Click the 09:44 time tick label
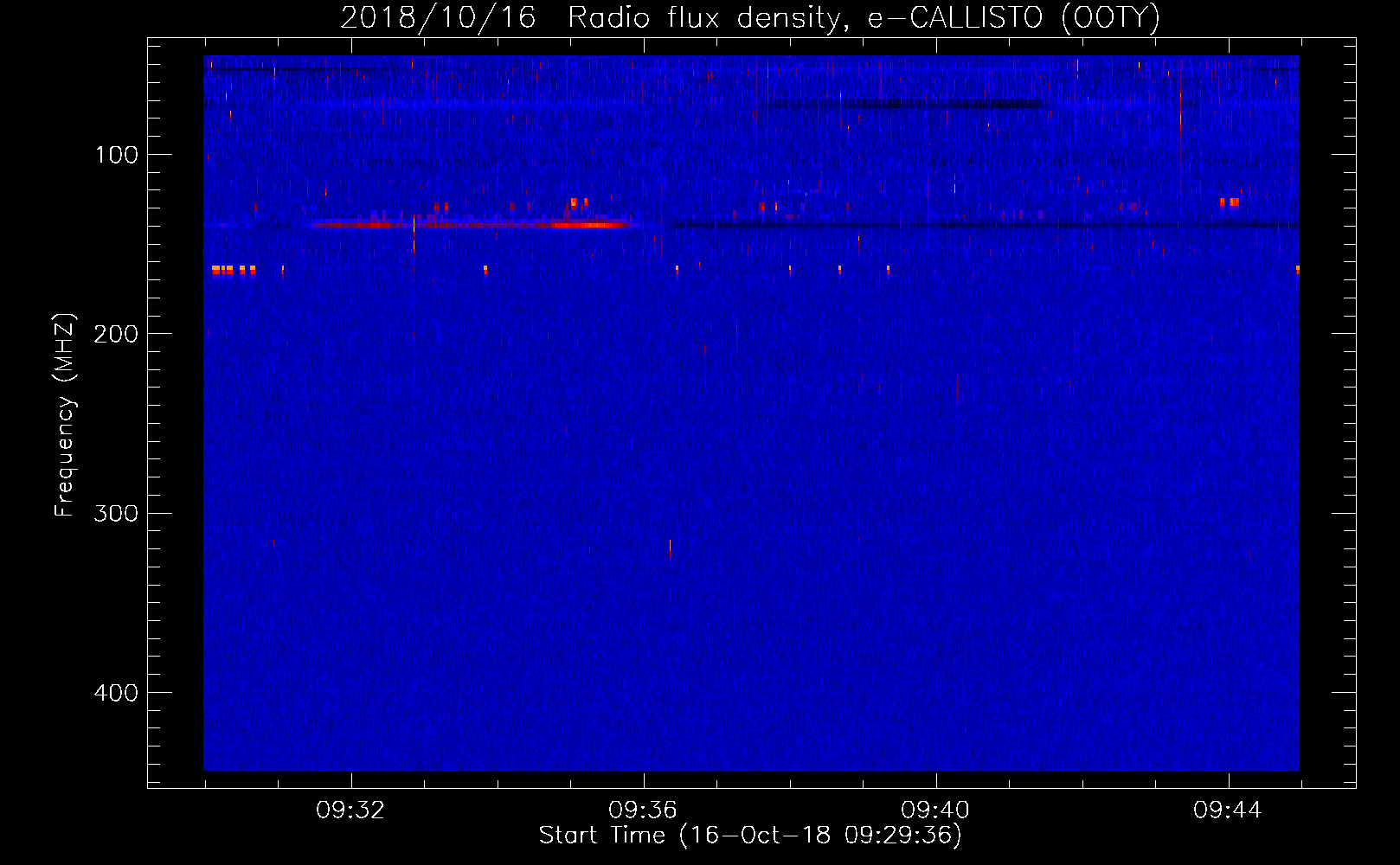The height and width of the screenshot is (865, 1400). click(x=1228, y=811)
